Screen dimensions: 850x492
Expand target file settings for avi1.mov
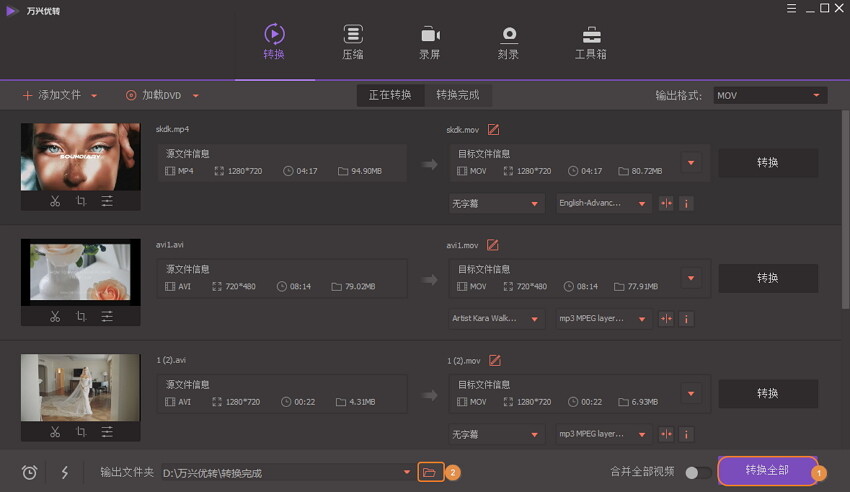691,278
